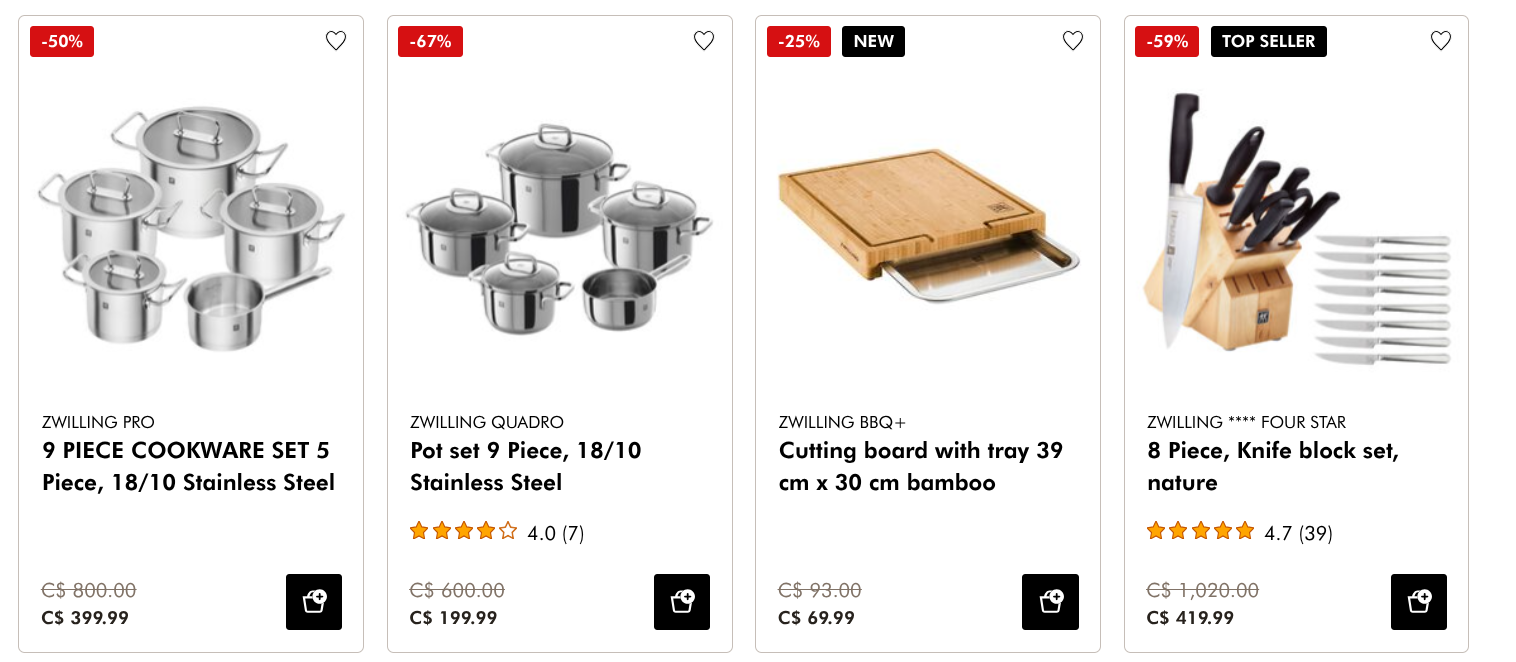Viewport: 1516px width, 662px height.
Task: Toggle wishlist state on the TOP SELLER item
Action: tap(1441, 41)
